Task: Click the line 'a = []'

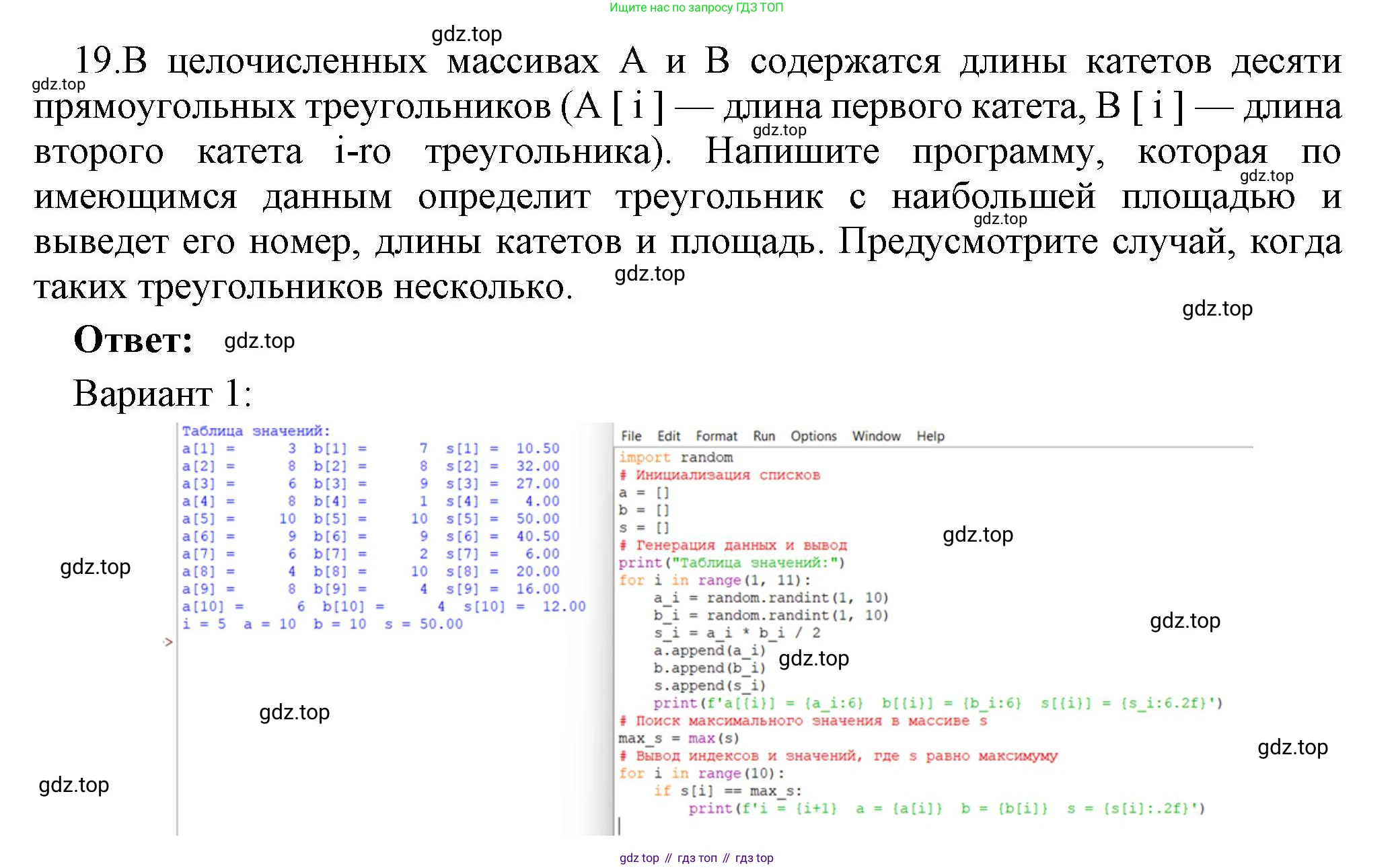Action: [644, 493]
